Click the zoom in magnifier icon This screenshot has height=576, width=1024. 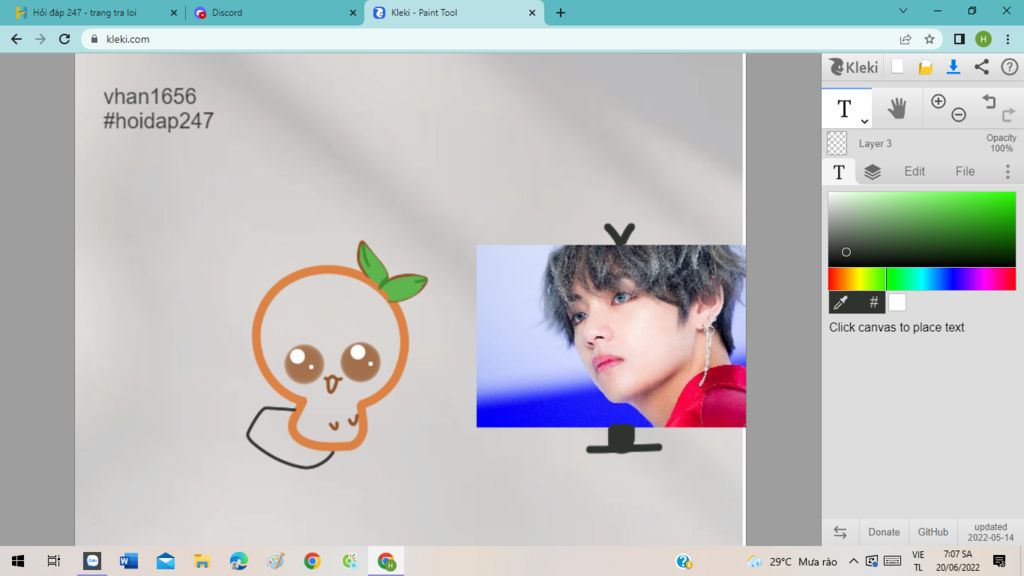point(938,101)
